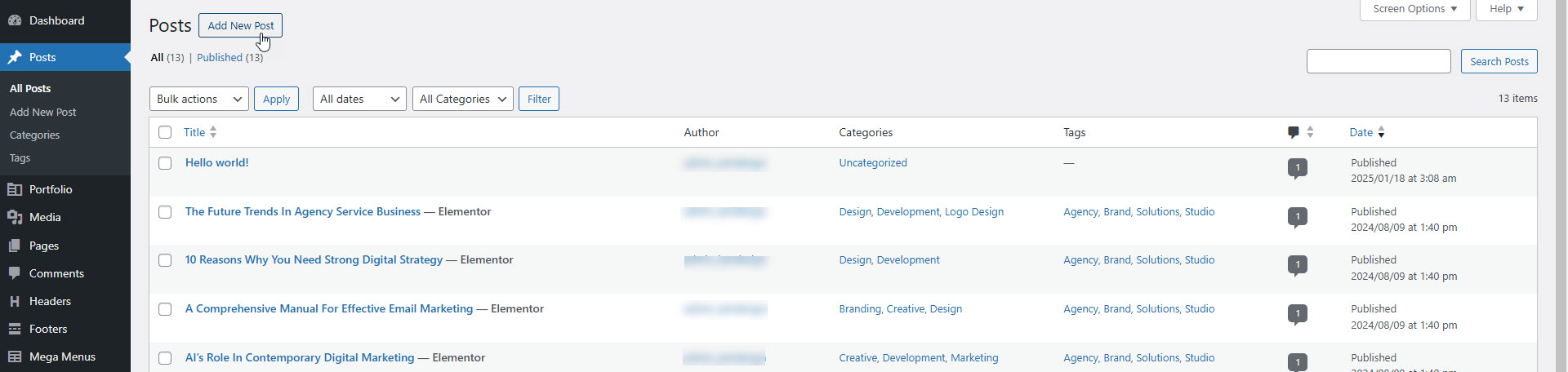Image resolution: width=1568 pixels, height=372 pixels.
Task: Tick the select-all checkbox in table header
Action: [x=165, y=132]
